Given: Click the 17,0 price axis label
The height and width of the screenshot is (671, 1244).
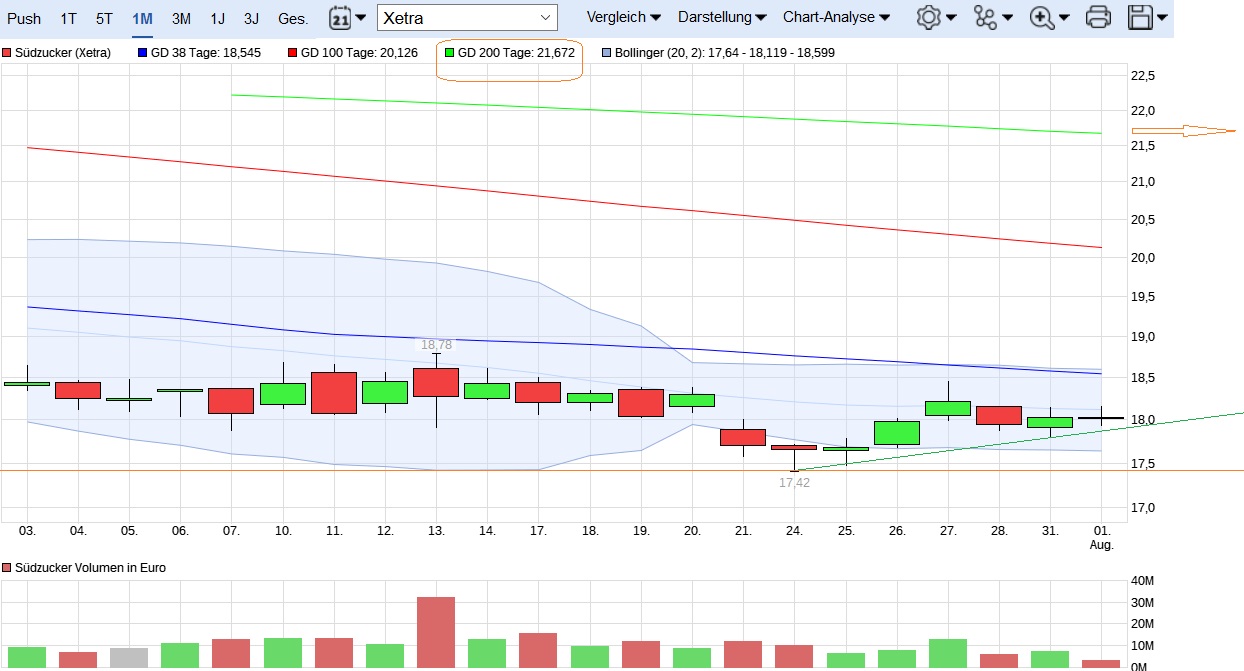Looking at the screenshot, I should tap(1143, 508).
